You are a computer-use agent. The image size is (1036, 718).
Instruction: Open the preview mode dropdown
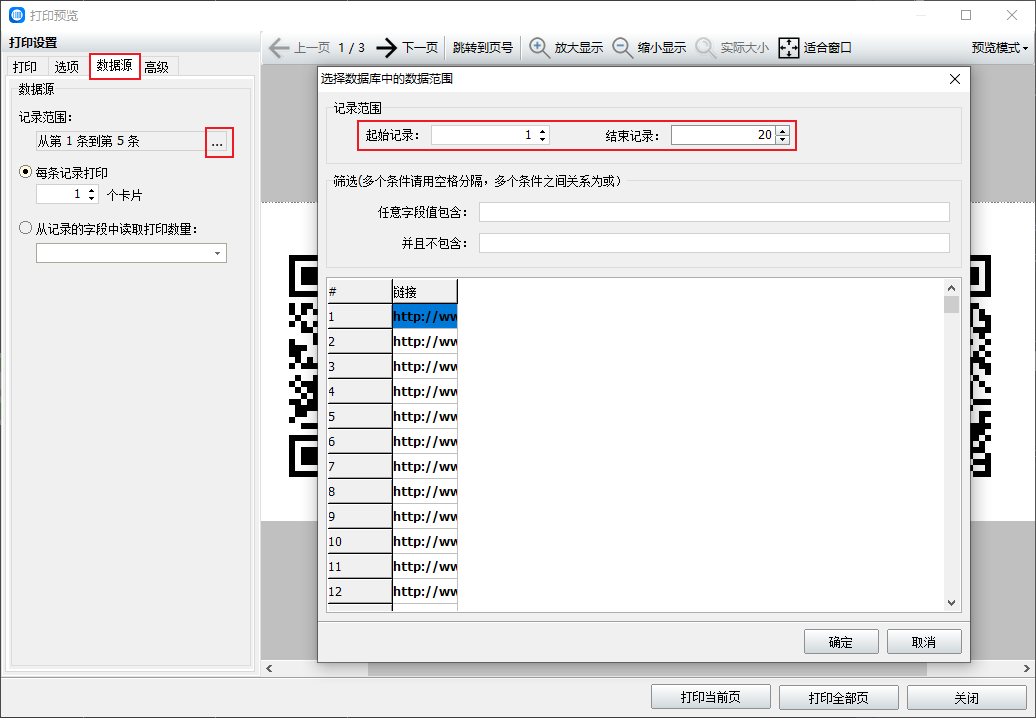pos(1000,48)
